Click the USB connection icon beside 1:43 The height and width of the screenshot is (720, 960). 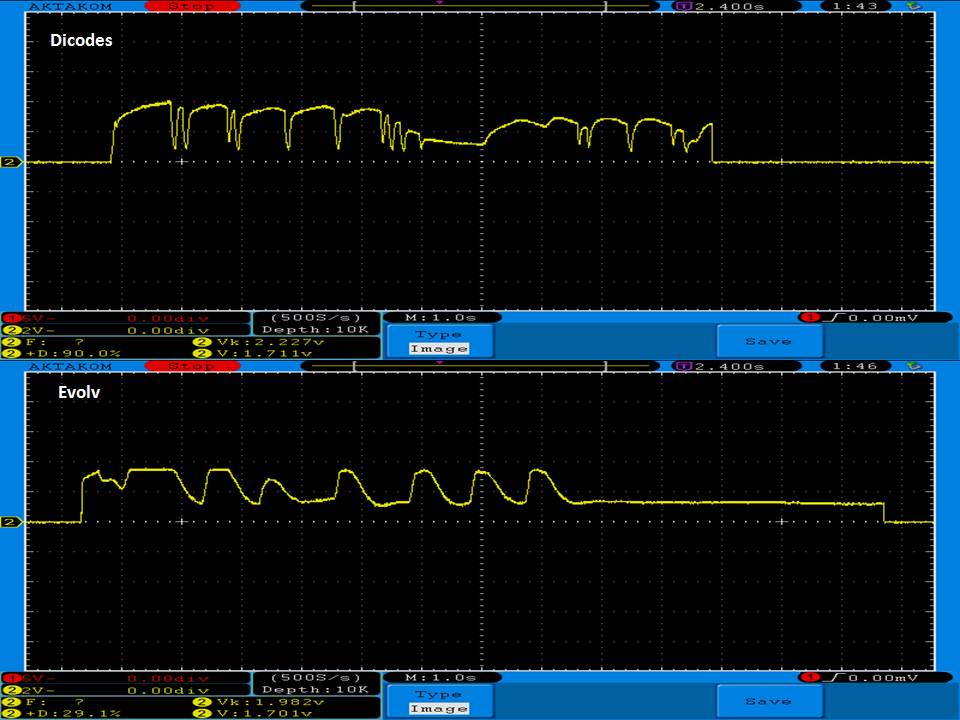[x=911, y=6]
